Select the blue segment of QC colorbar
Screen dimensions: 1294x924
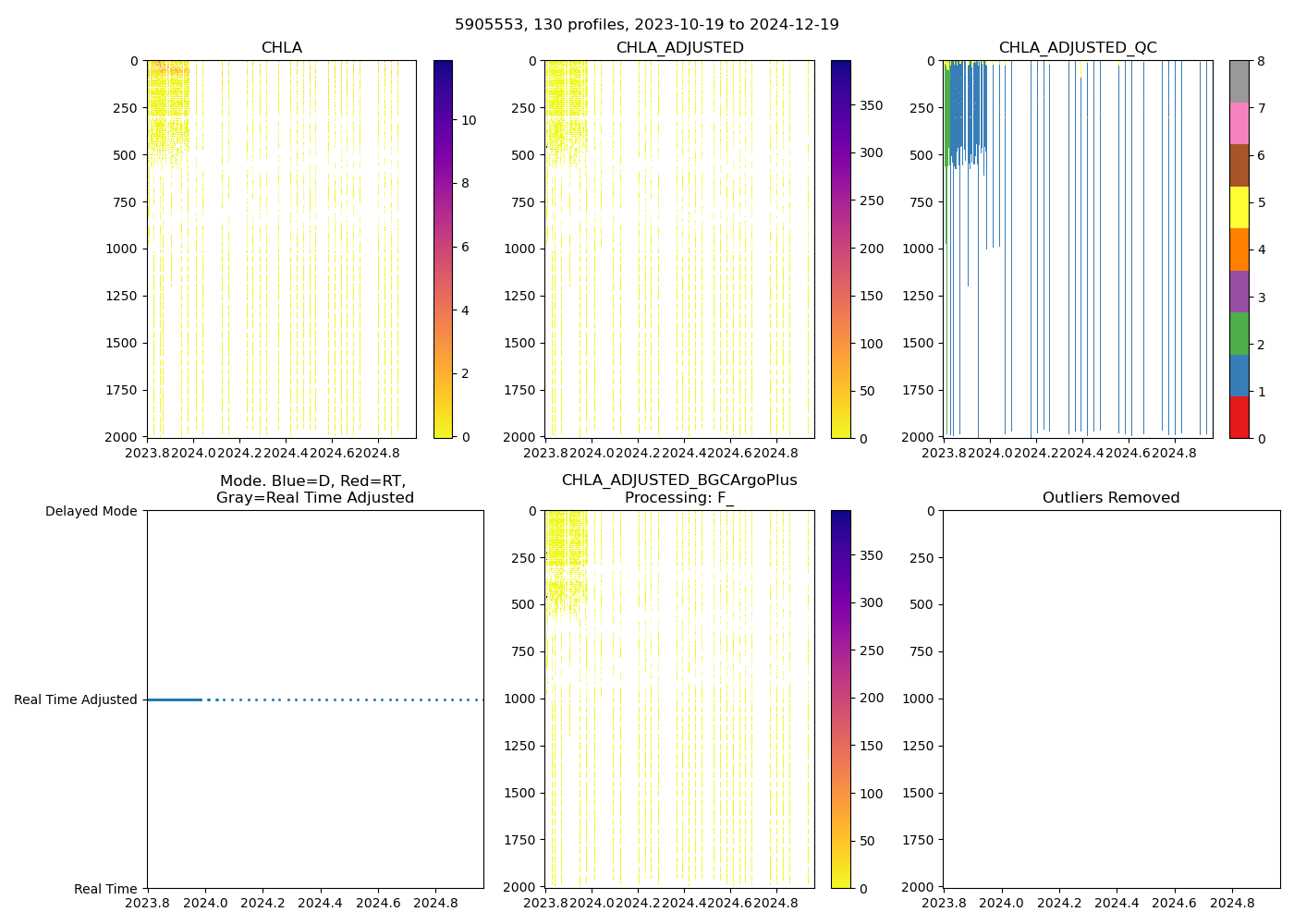pyautogui.click(x=1239, y=375)
